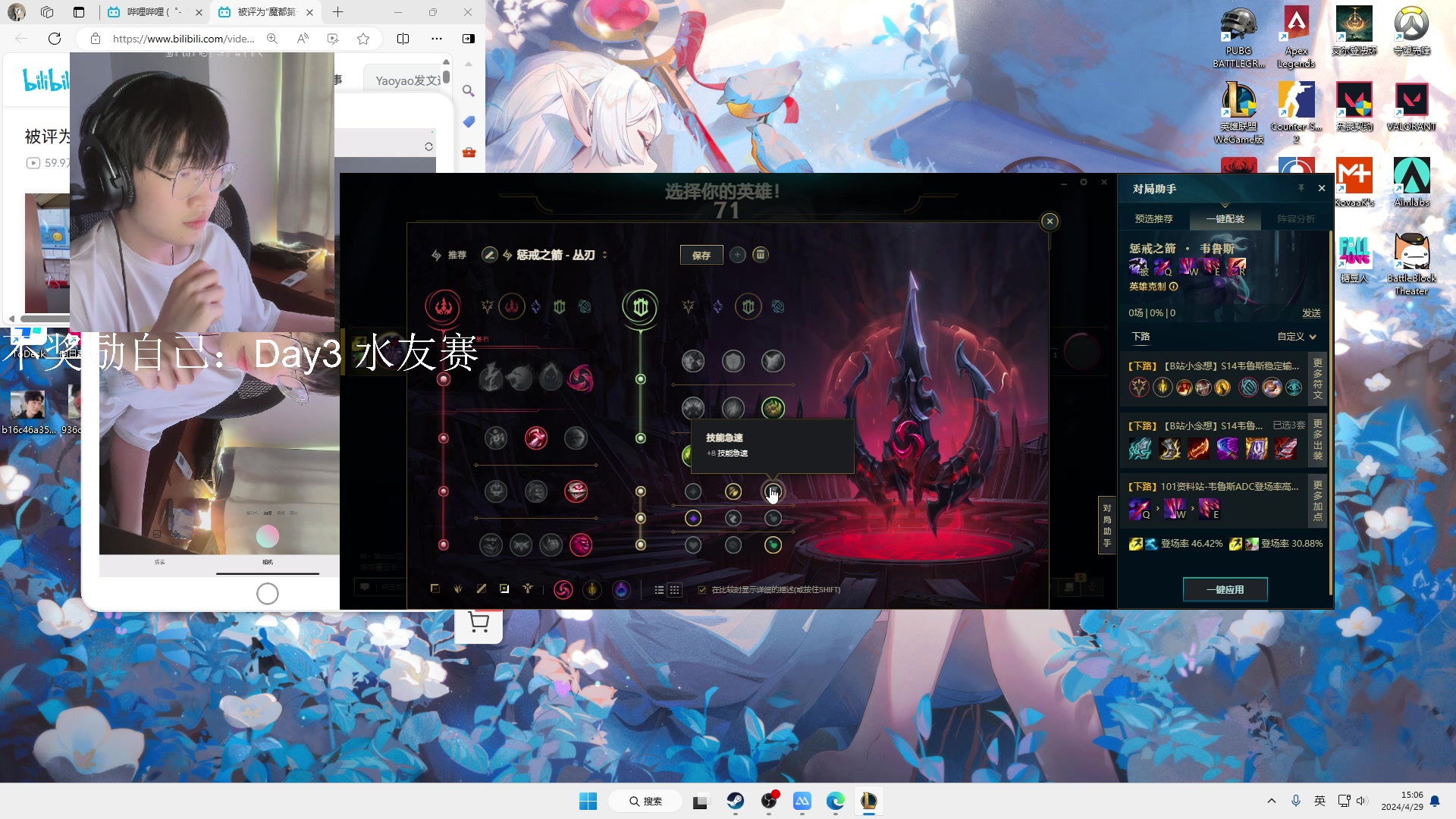Viewport: 1456px width, 819px height.
Task: Pick Sorcery path in the primary path selector
Action: click(536, 306)
